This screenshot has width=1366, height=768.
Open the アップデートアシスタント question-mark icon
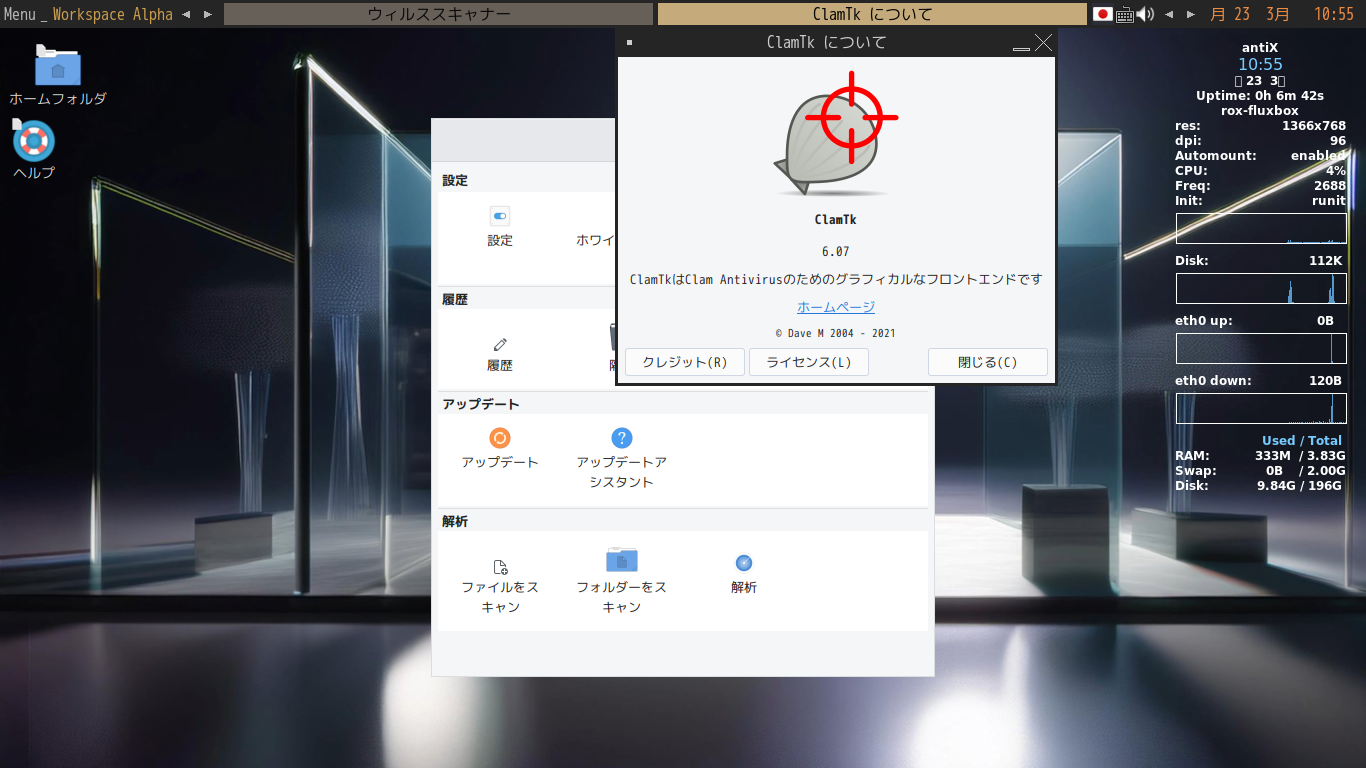622,438
